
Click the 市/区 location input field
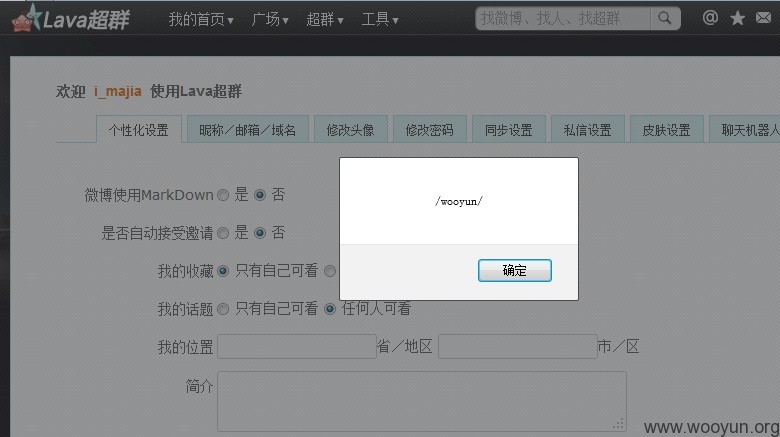click(x=517, y=346)
